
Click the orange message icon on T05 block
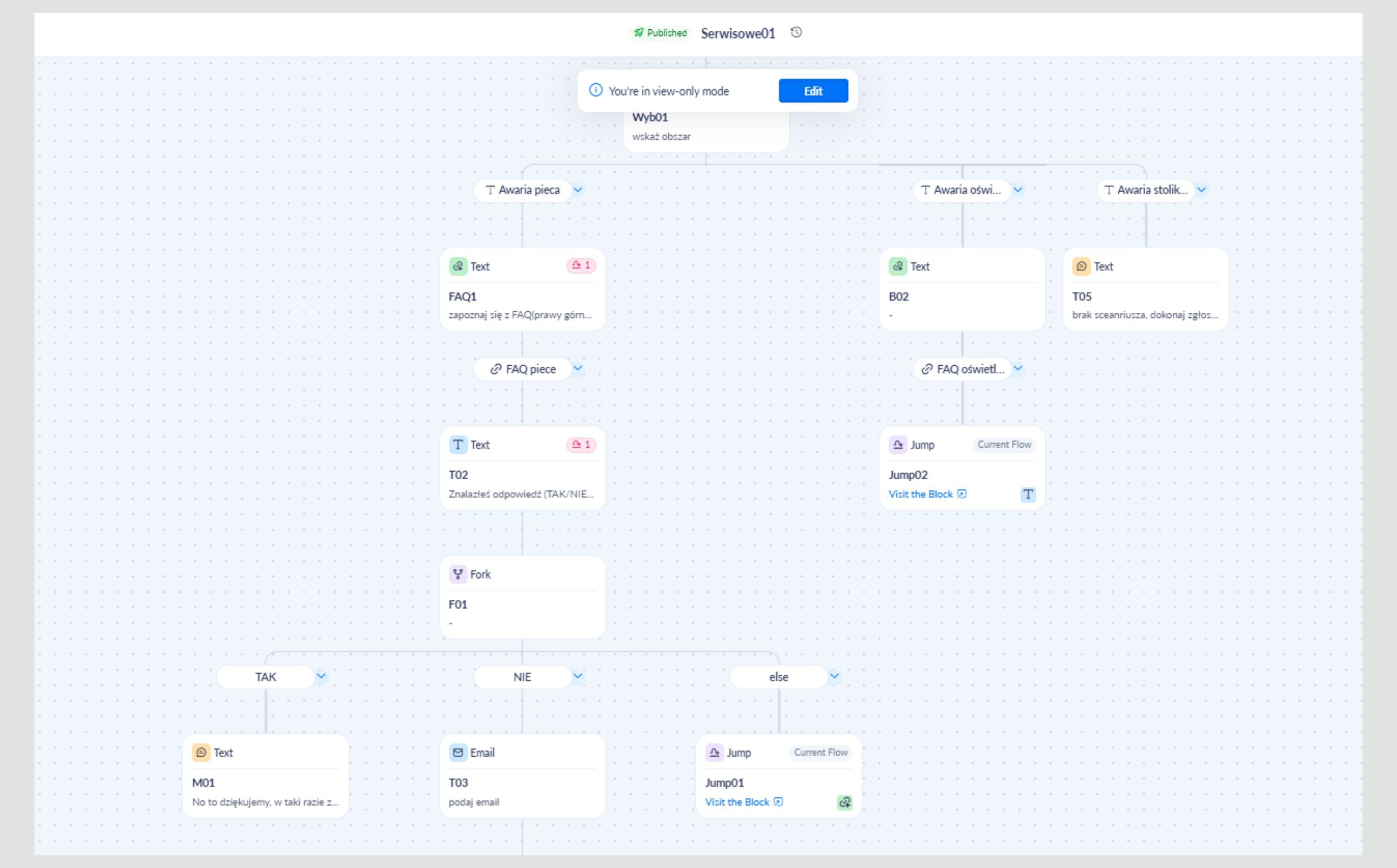(x=1081, y=267)
